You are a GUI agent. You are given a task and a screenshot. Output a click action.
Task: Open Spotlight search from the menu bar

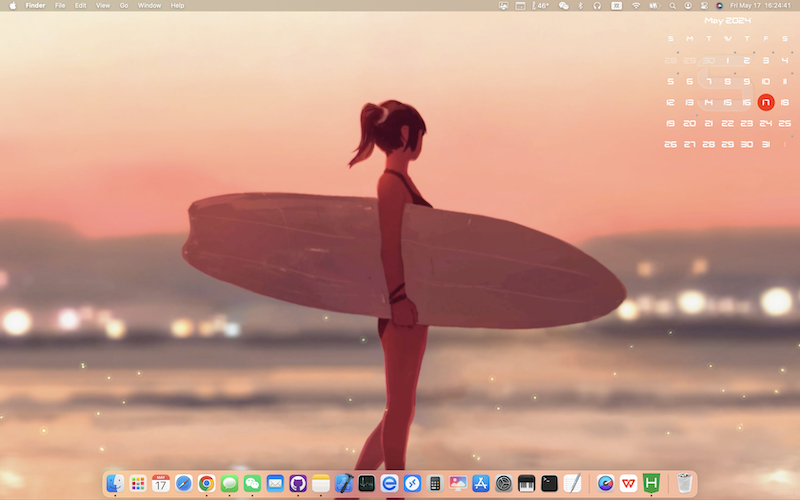click(x=672, y=6)
